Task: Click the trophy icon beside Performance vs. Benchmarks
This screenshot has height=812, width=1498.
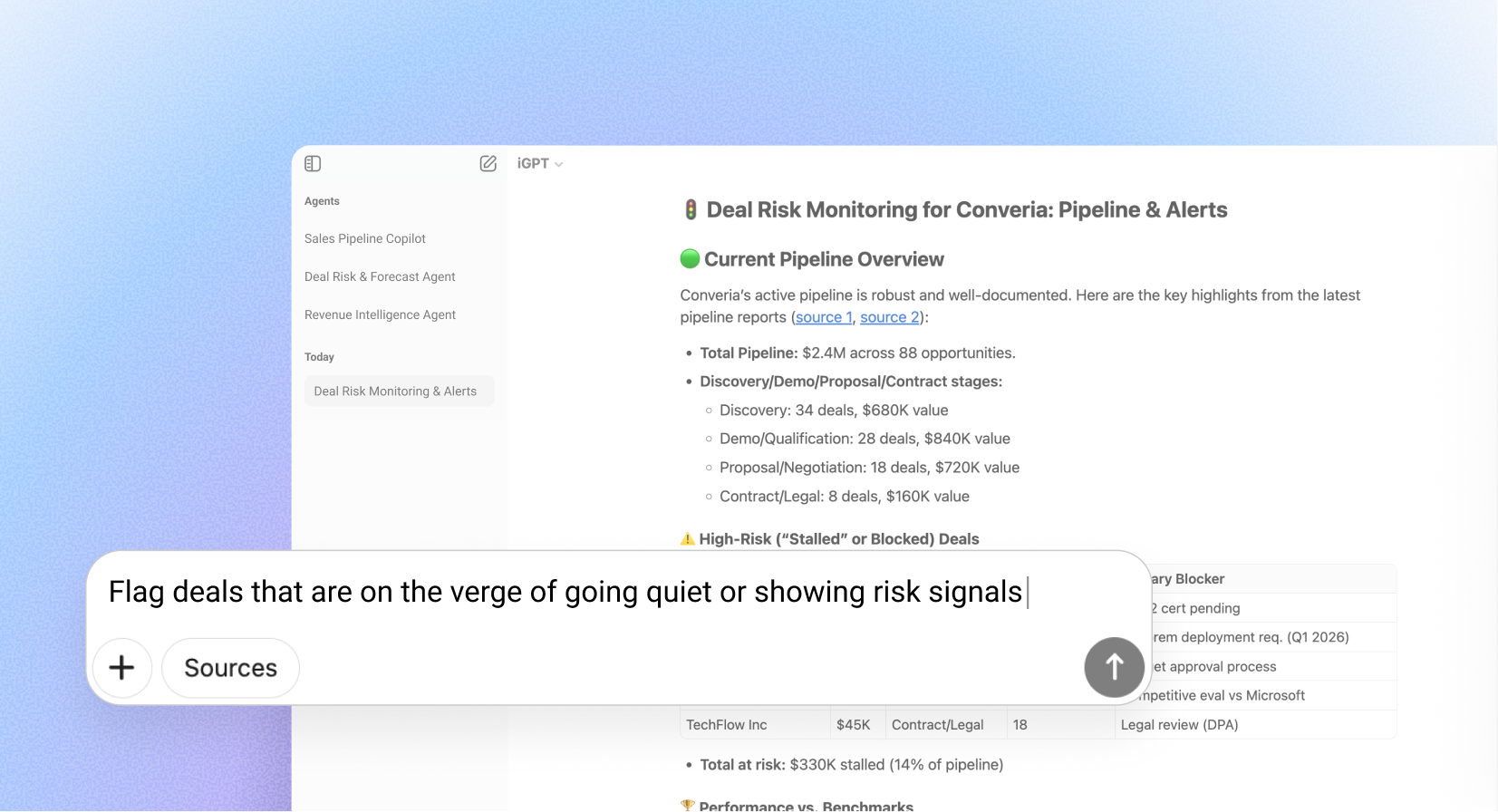Action: click(688, 806)
